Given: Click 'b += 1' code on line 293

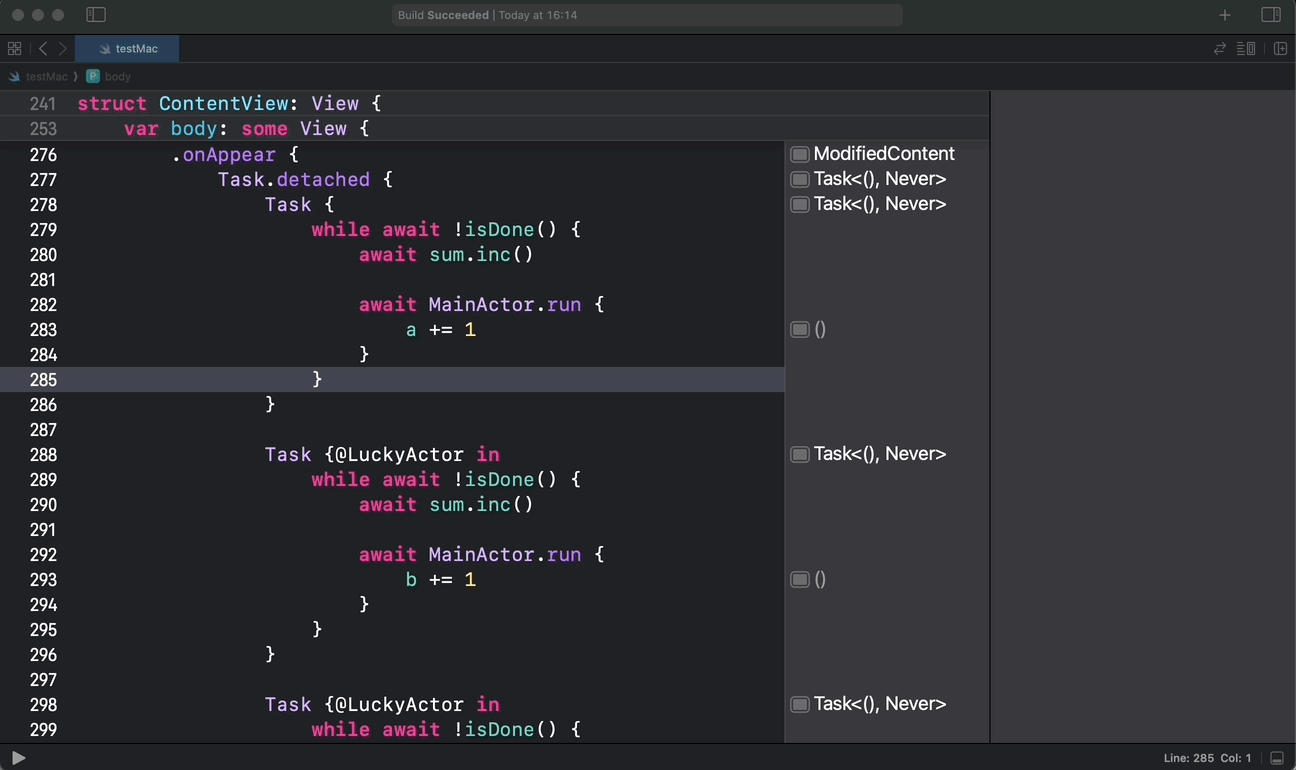Looking at the screenshot, I should (441, 580).
